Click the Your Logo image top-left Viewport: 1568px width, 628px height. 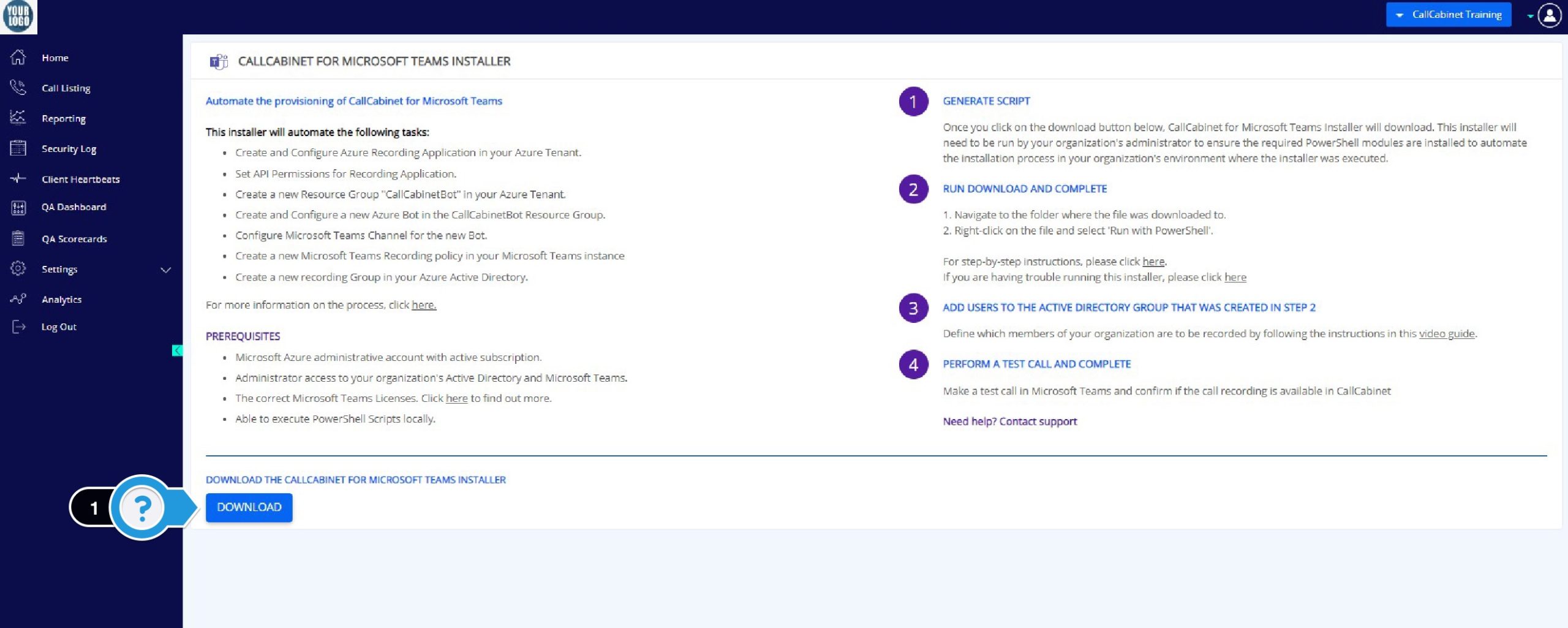coord(18,17)
